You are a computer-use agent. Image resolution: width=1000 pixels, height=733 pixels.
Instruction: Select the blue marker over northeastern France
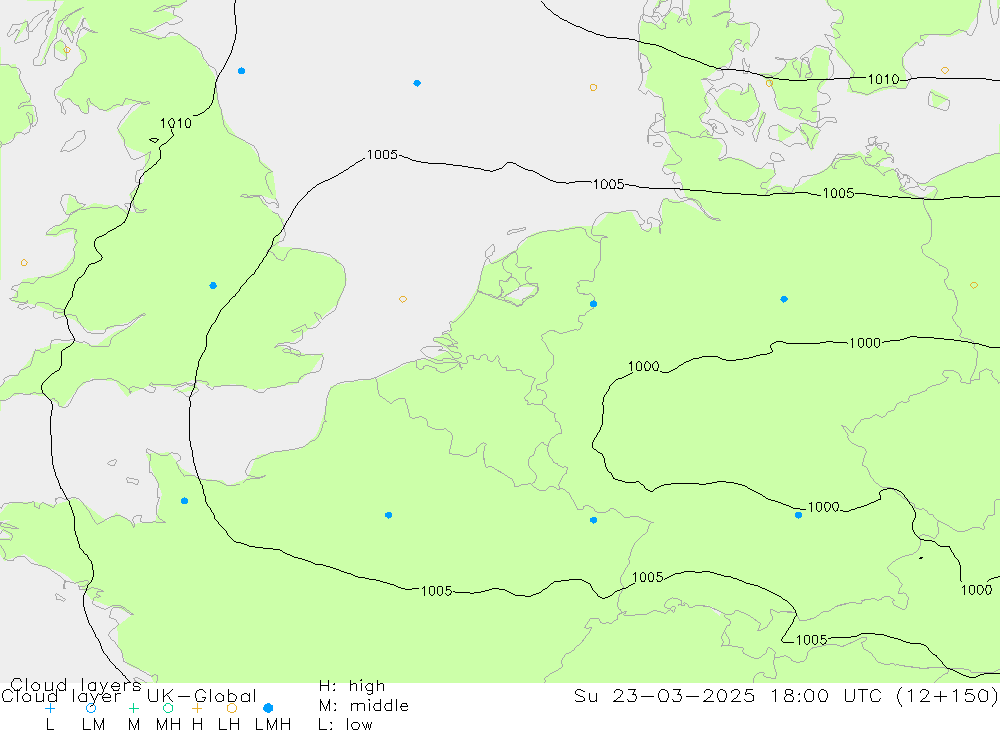[594, 521]
